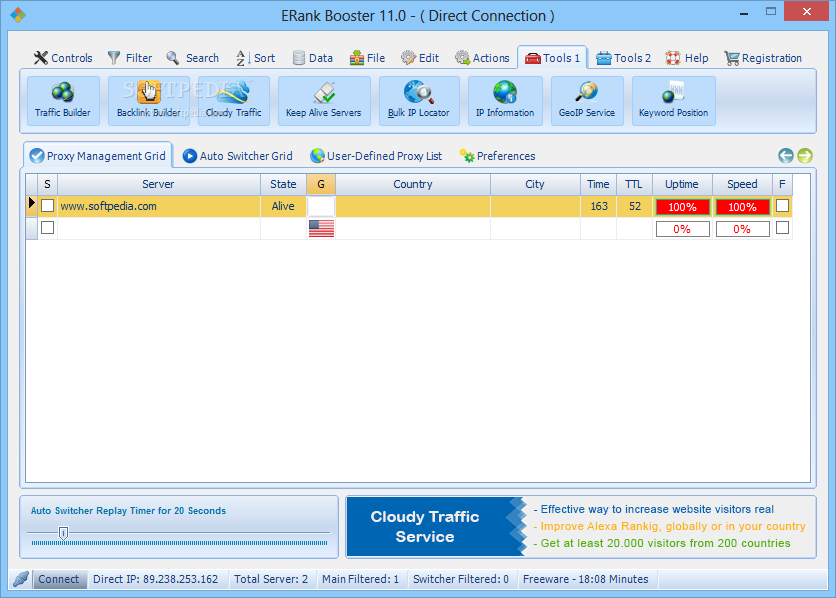The image size is (836, 598).
Task: Click the Direct IP status entry
Action: [156, 579]
